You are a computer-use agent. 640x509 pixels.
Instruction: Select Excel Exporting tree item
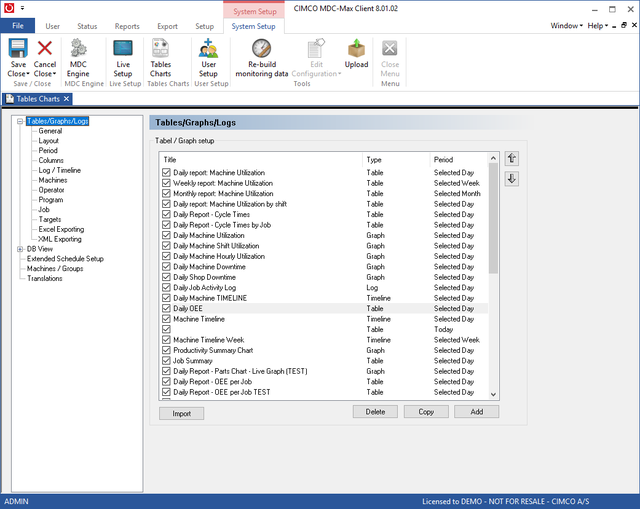tap(61, 229)
